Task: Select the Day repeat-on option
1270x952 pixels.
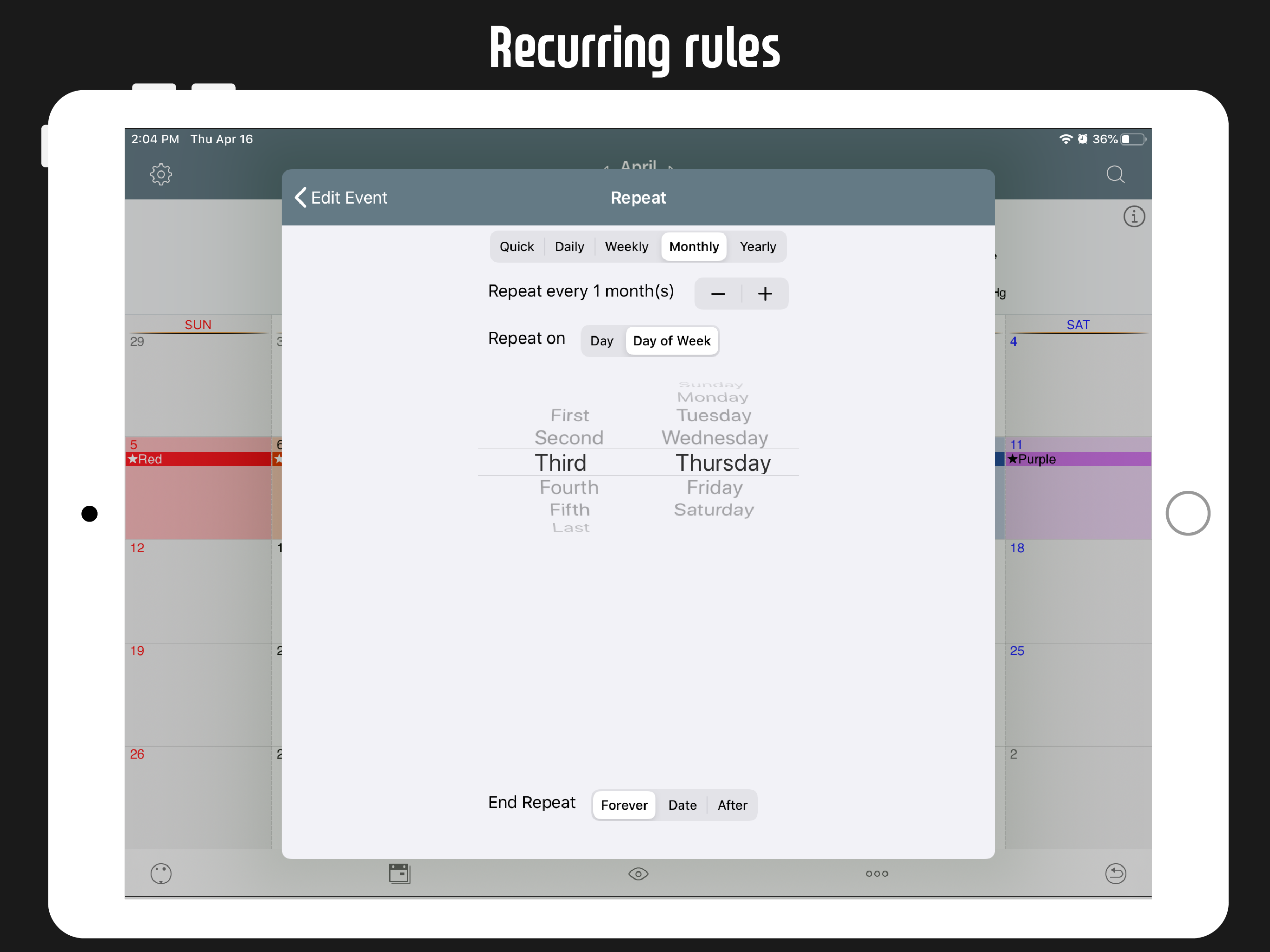Action: click(x=602, y=341)
